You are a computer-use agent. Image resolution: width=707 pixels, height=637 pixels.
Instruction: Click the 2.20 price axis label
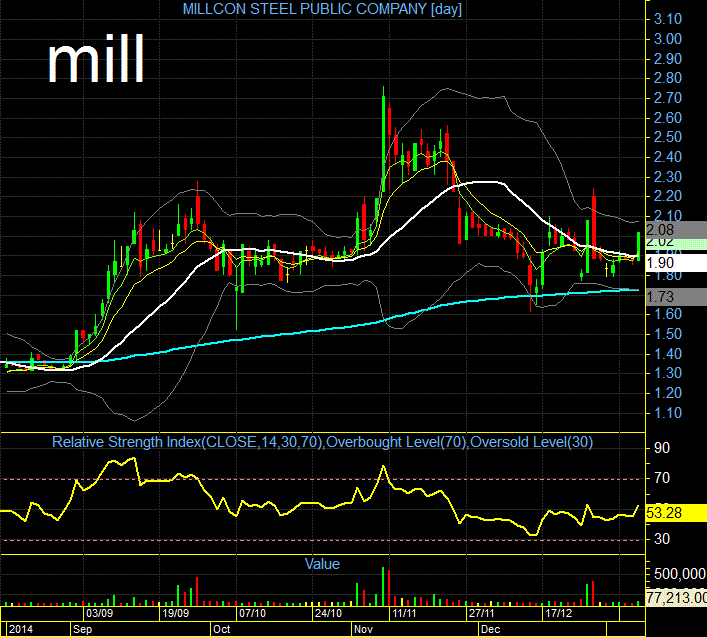(x=668, y=196)
